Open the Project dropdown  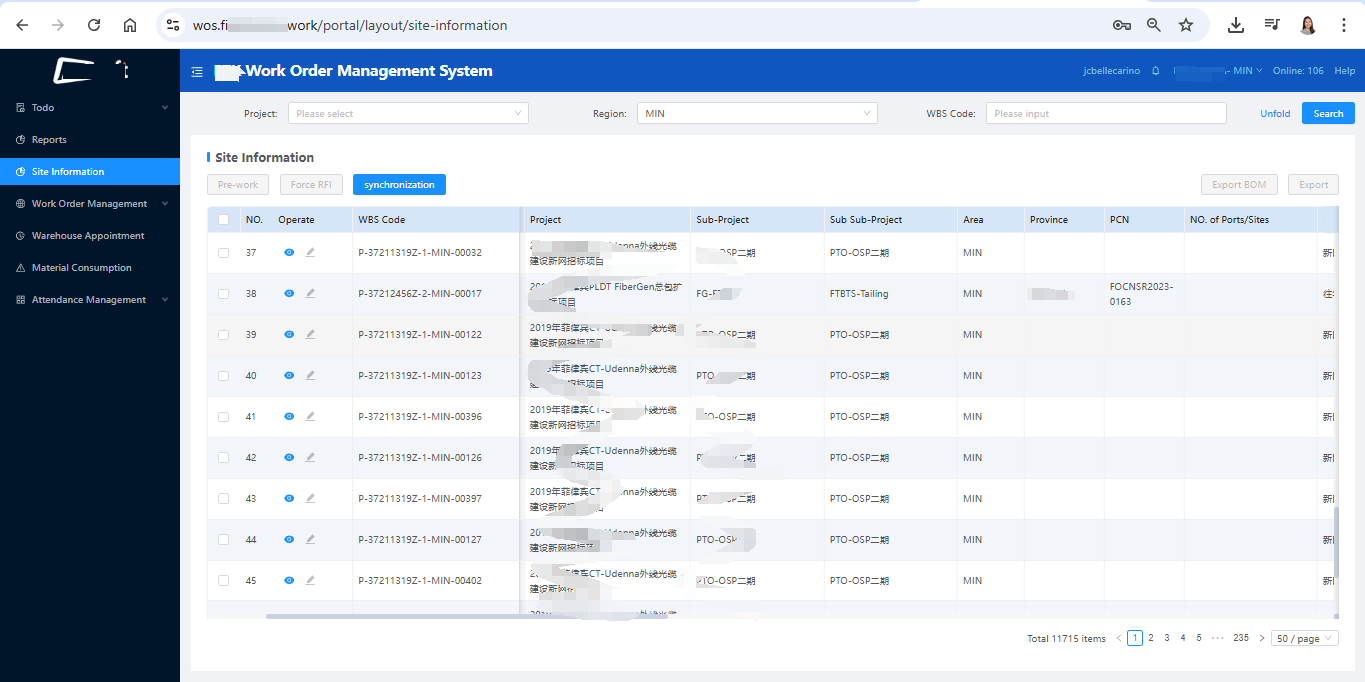tap(408, 114)
